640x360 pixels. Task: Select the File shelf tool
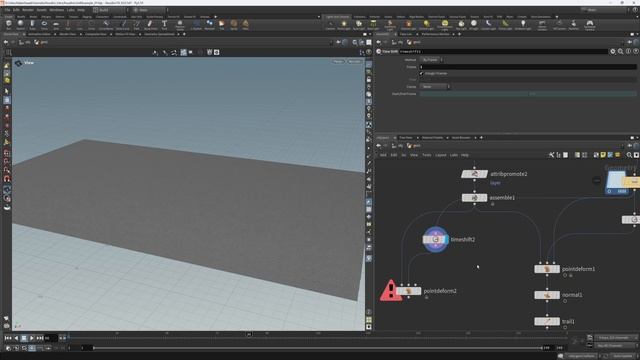pyautogui.click(x=222, y=25)
